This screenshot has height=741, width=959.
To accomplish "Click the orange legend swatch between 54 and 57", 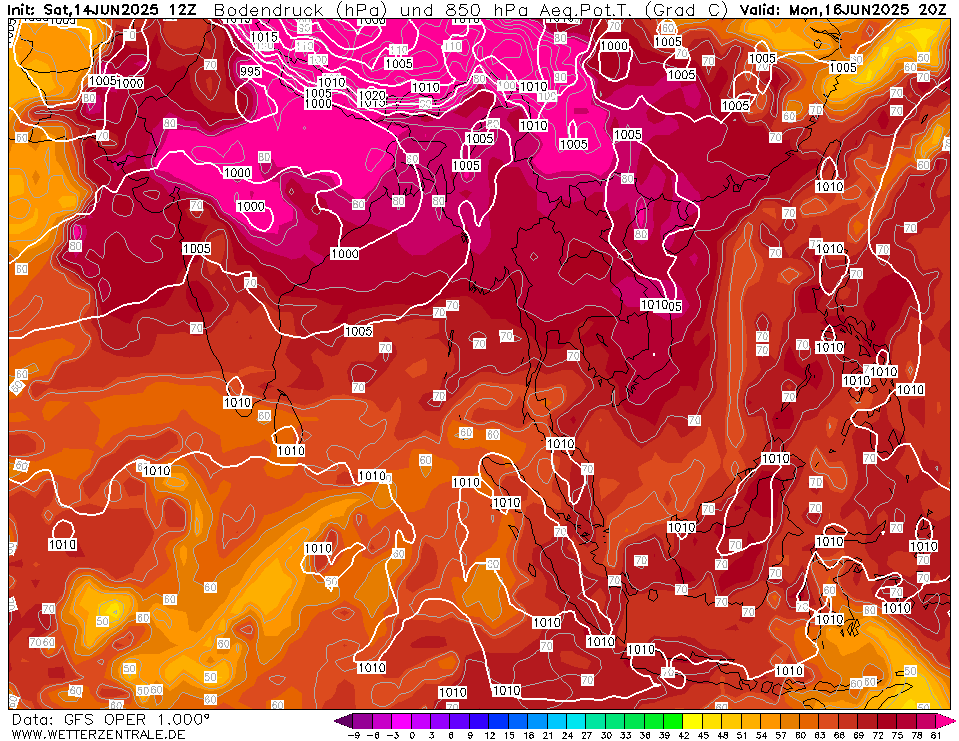I will tap(771, 721).
